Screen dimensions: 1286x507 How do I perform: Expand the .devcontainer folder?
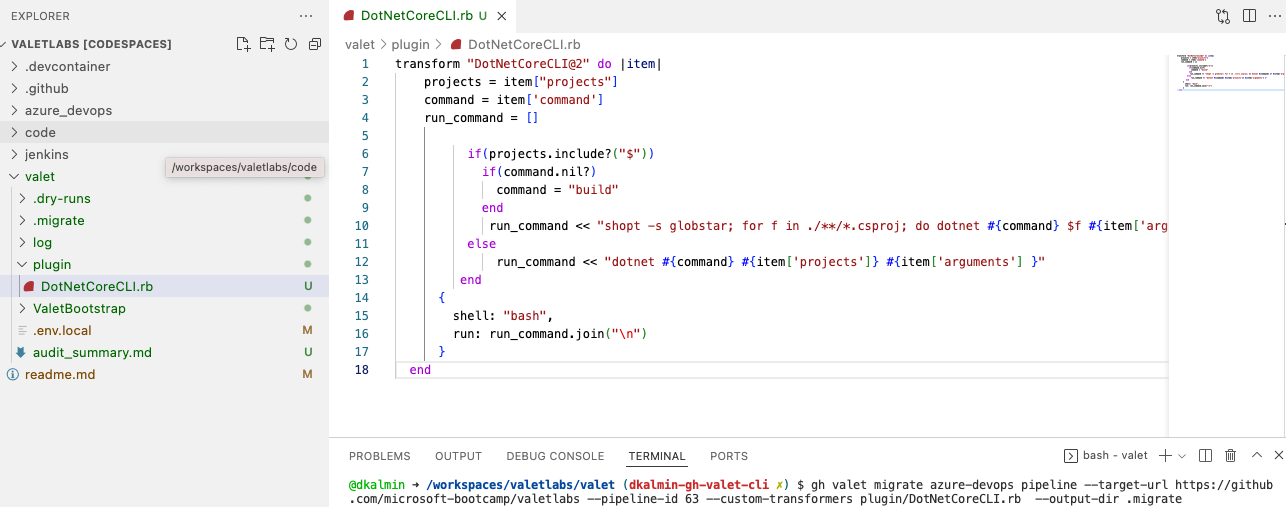click(164, 66)
